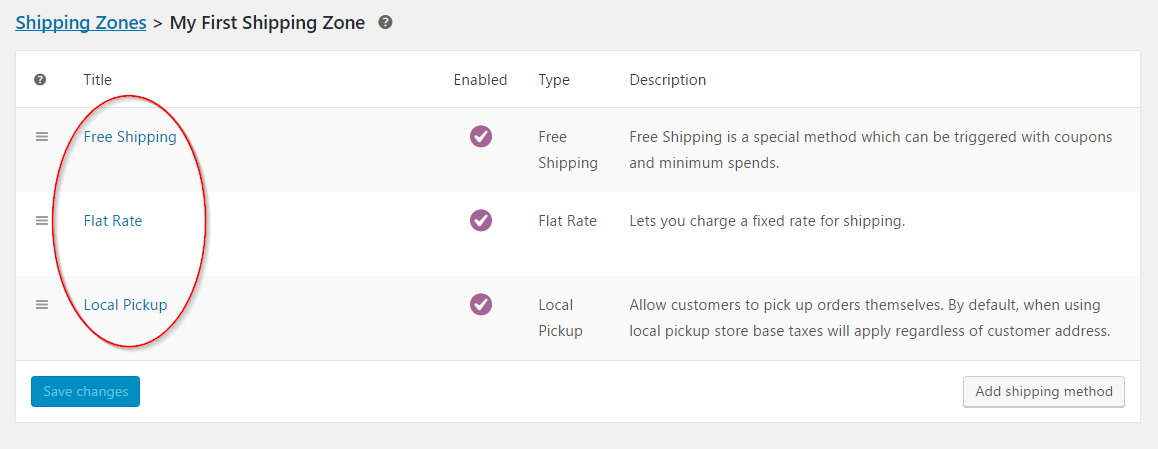1158x449 pixels.
Task: Click the Type column header
Action: point(554,80)
